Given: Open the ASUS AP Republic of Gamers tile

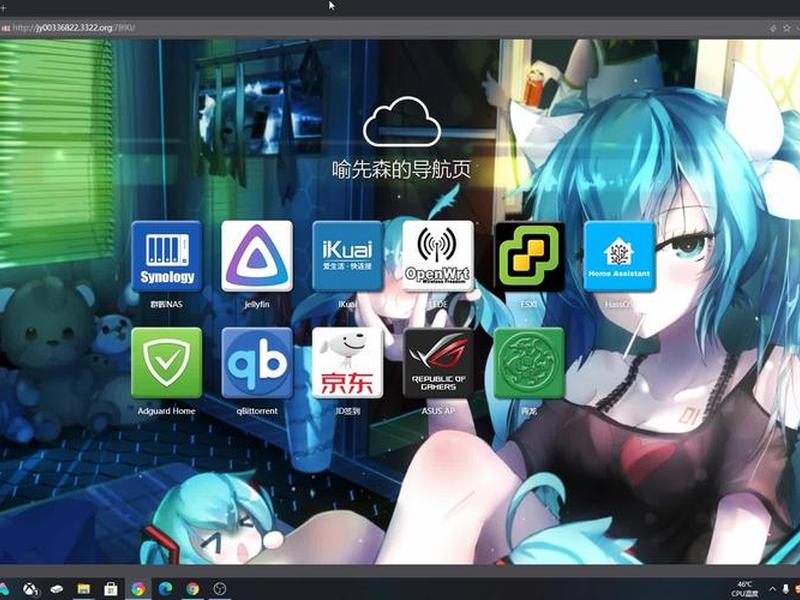Looking at the screenshot, I should pyautogui.click(x=438, y=363).
